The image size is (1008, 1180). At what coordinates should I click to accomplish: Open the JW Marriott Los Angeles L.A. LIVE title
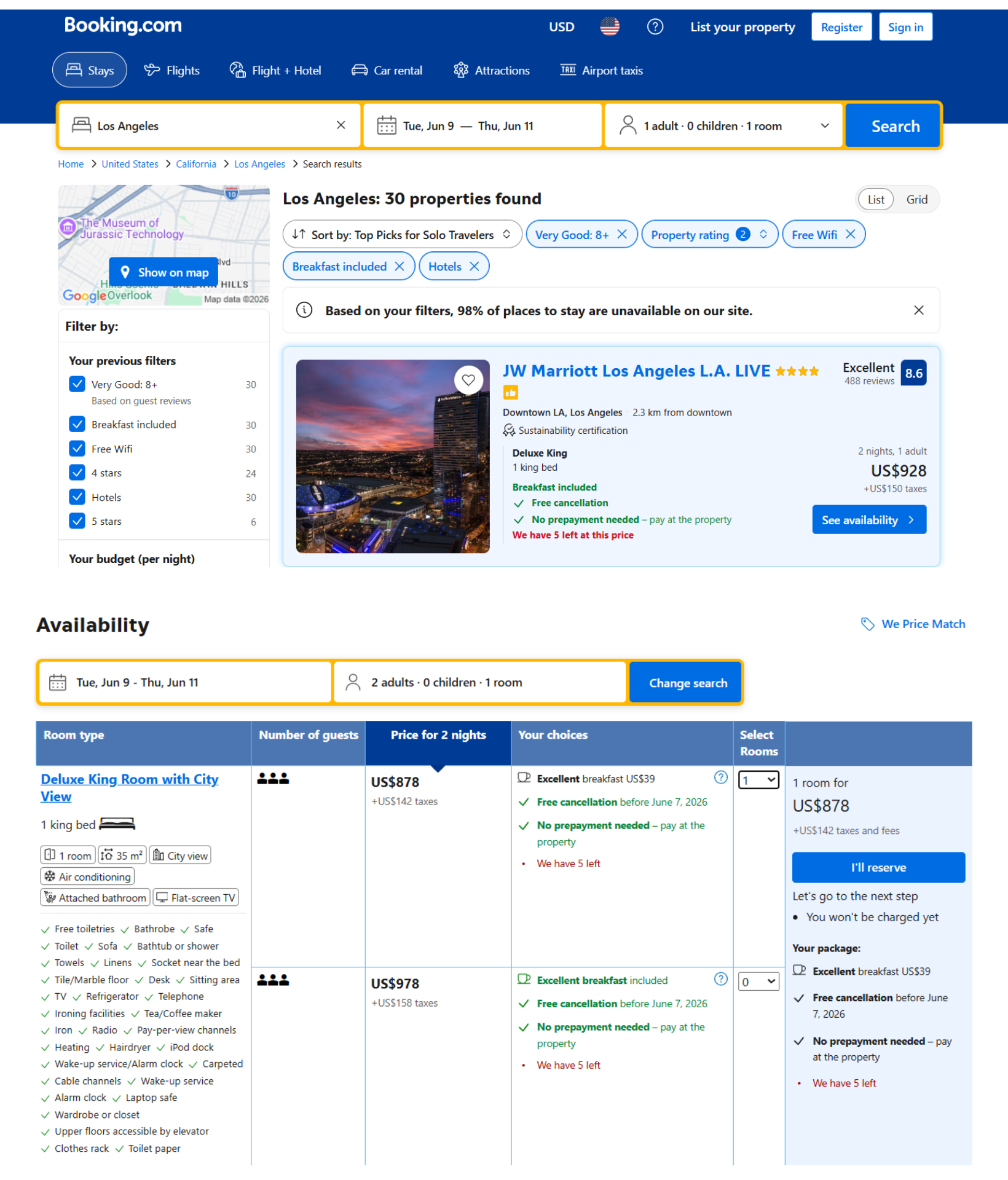(636, 371)
